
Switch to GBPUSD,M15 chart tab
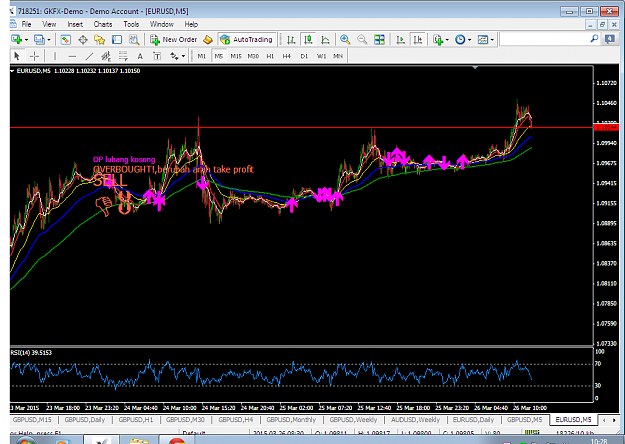point(32,420)
